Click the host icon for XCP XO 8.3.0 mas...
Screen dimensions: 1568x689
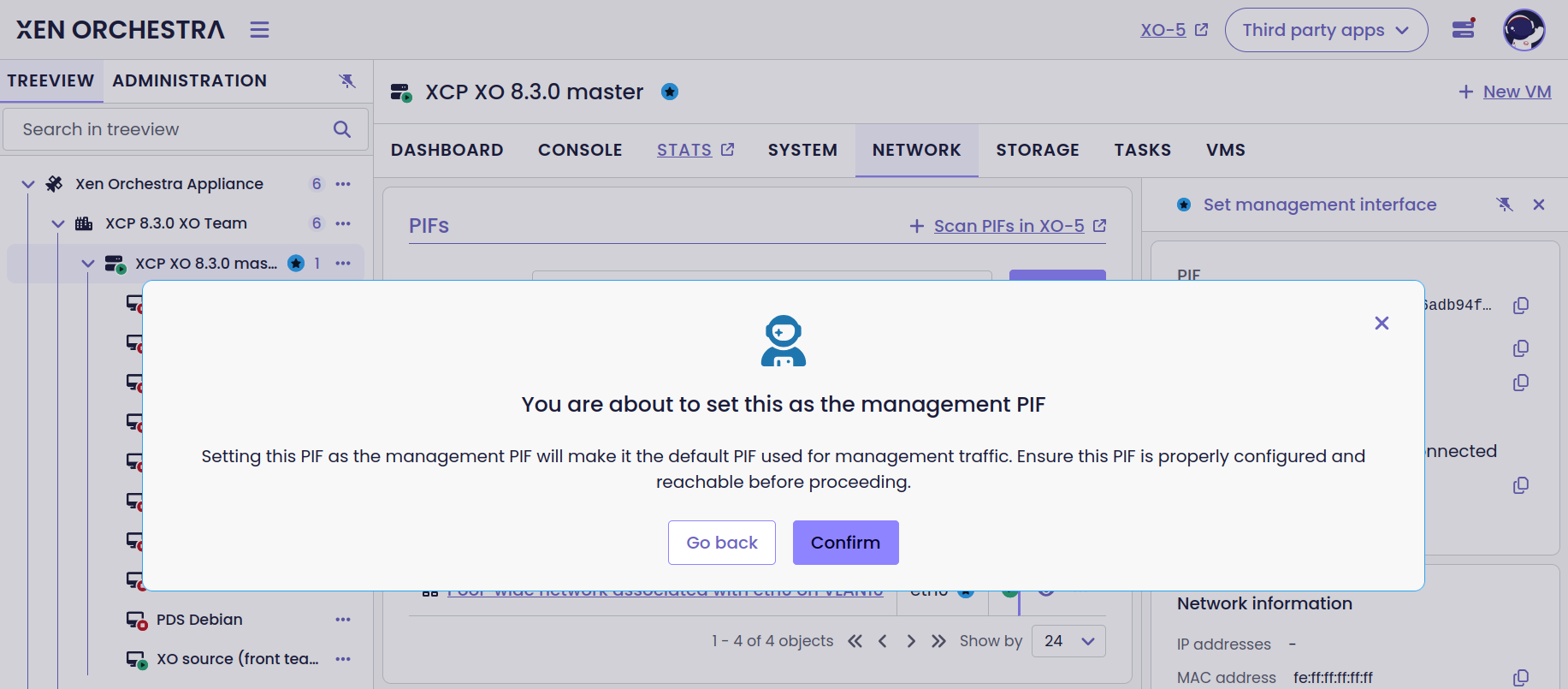(x=115, y=264)
